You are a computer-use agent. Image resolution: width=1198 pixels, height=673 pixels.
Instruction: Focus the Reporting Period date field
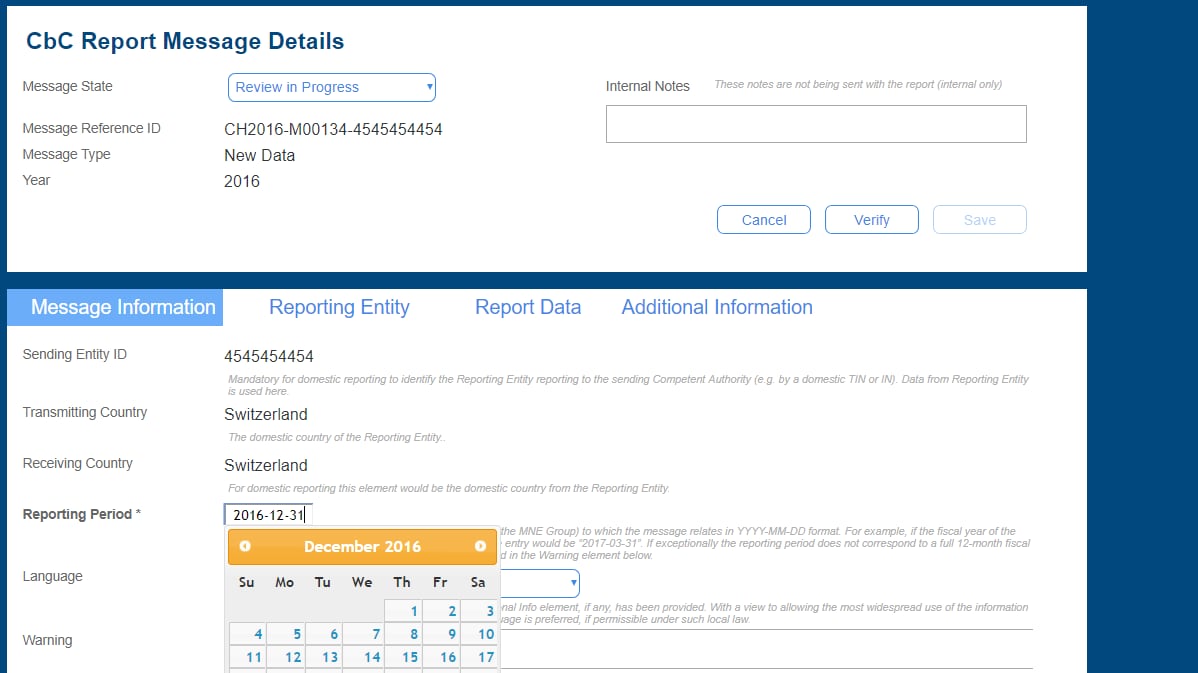tap(267, 513)
